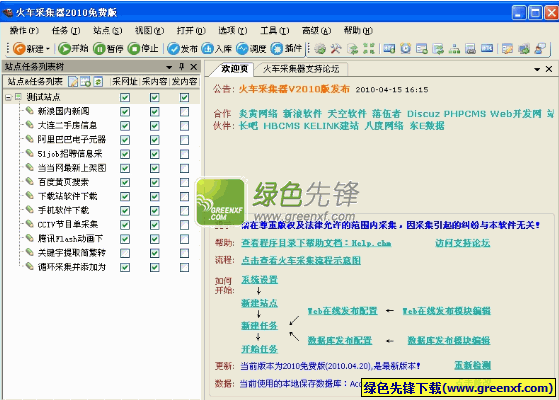The width and height of the screenshot is (559, 400).
Task: Open the tab list dropdown arrow
Action: tap(537, 69)
